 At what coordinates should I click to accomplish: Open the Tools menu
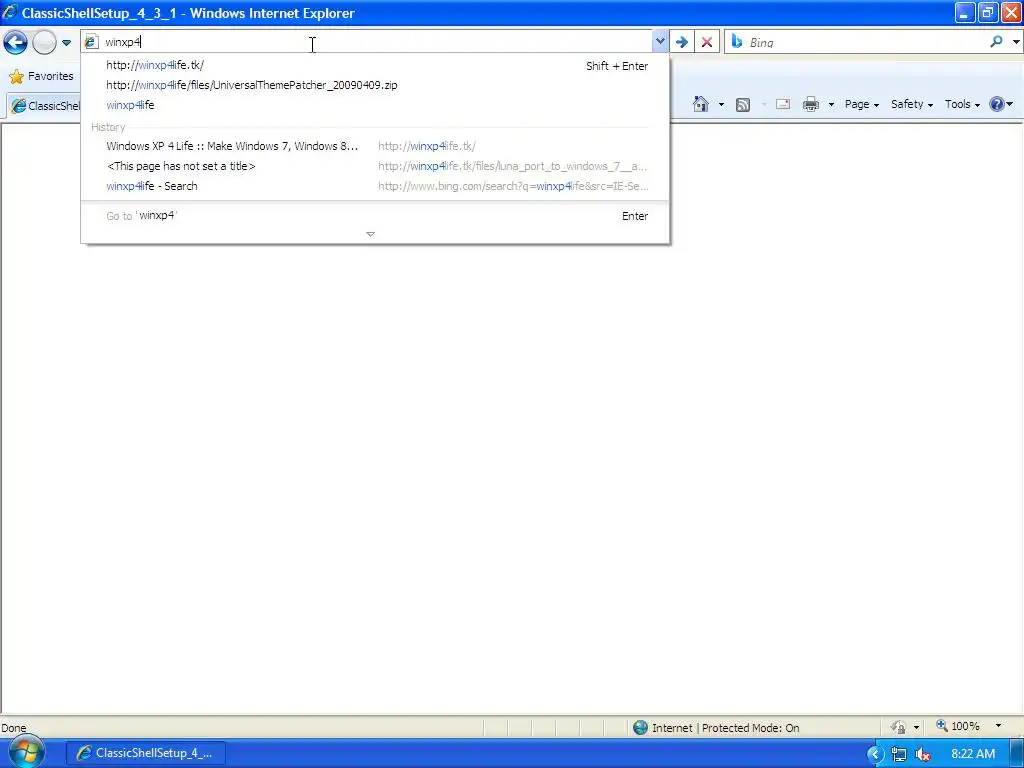pos(962,104)
